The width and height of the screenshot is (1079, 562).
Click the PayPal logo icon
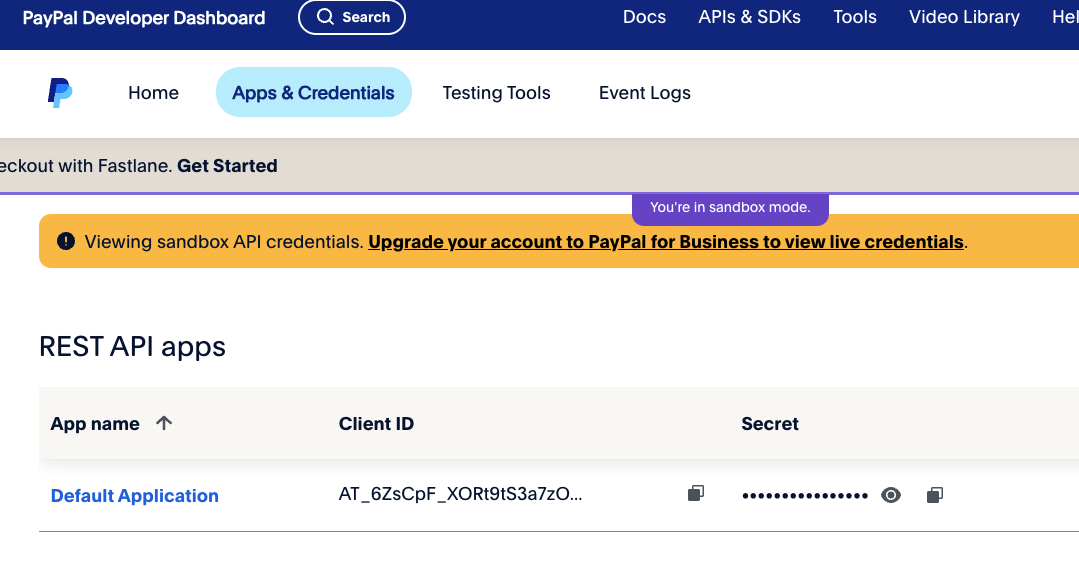coord(60,92)
